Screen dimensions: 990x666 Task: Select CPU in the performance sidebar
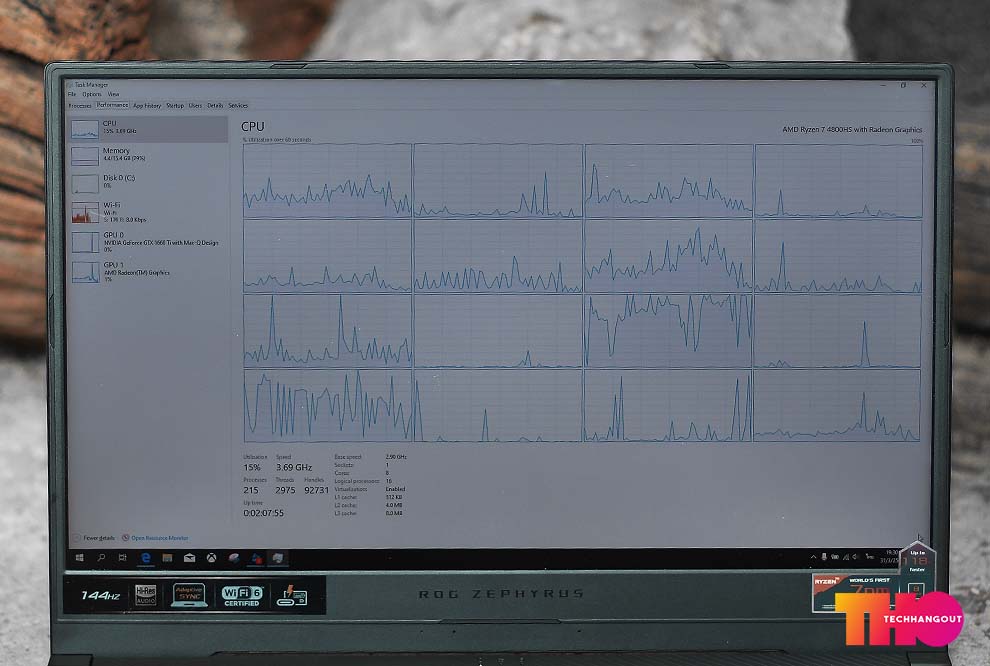tap(148, 128)
